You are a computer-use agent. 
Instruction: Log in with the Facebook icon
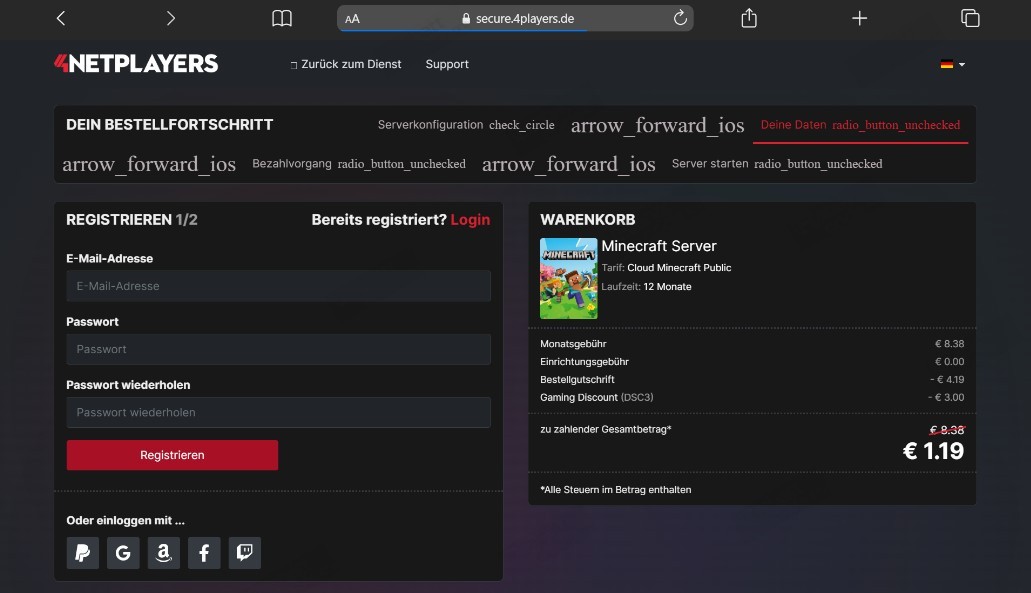pyautogui.click(x=204, y=552)
